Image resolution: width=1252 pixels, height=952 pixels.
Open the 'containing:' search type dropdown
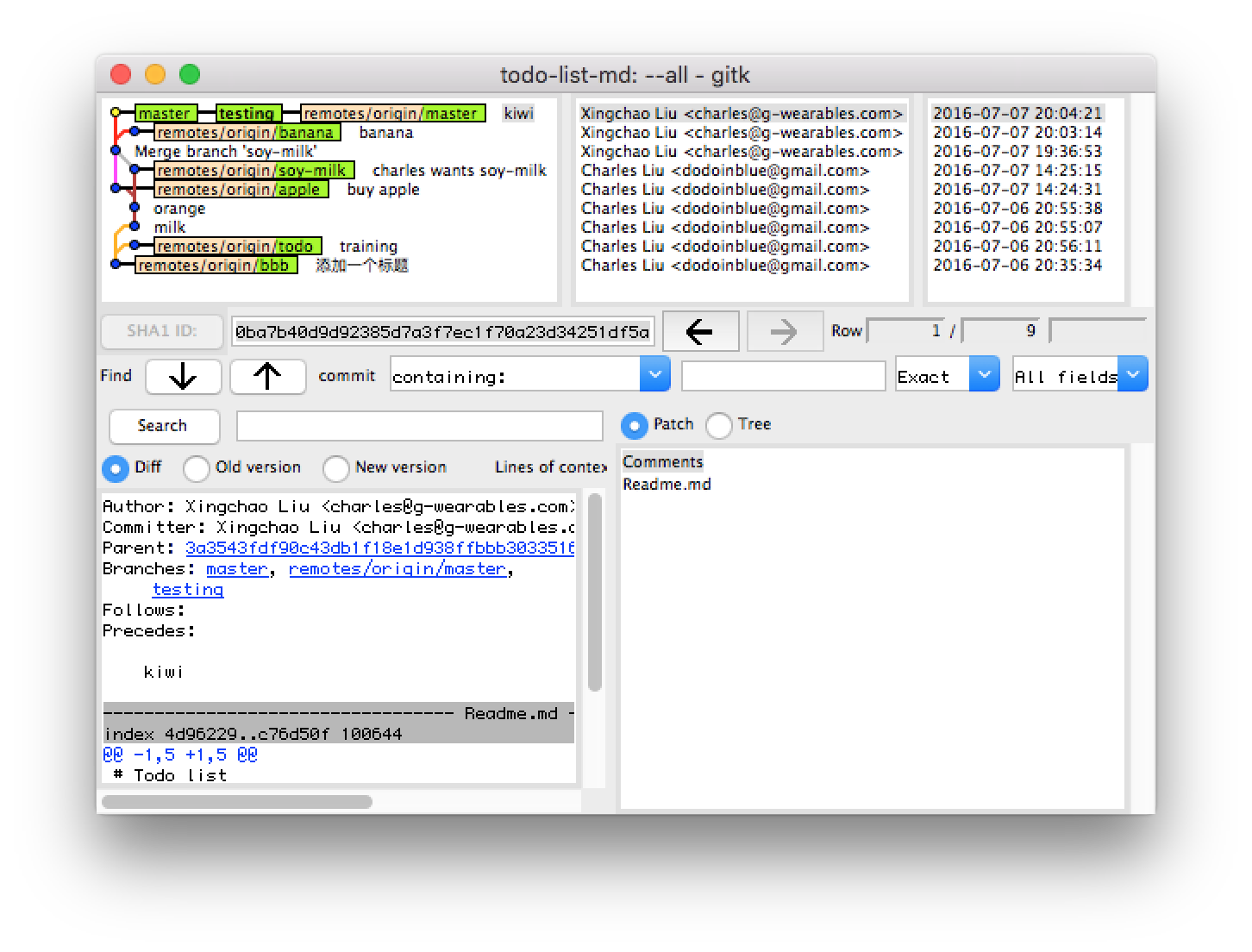[x=654, y=375]
